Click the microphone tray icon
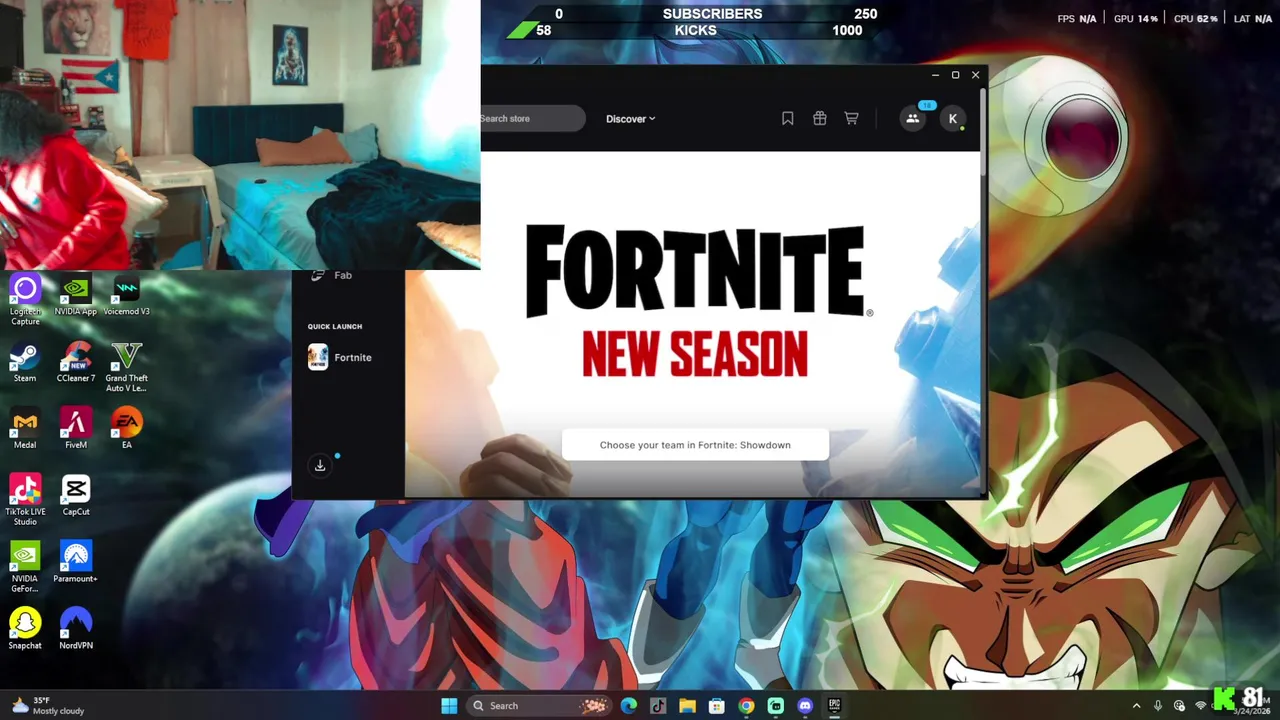Image resolution: width=1280 pixels, height=720 pixels. click(x=1158, y=706)
